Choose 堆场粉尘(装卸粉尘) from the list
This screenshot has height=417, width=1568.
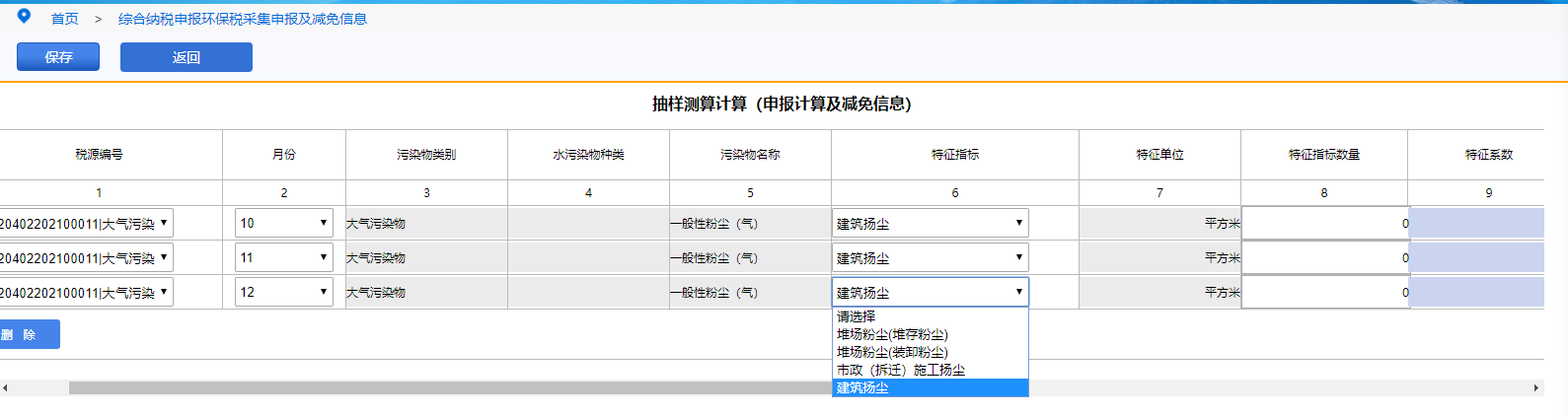coord(892,352)
